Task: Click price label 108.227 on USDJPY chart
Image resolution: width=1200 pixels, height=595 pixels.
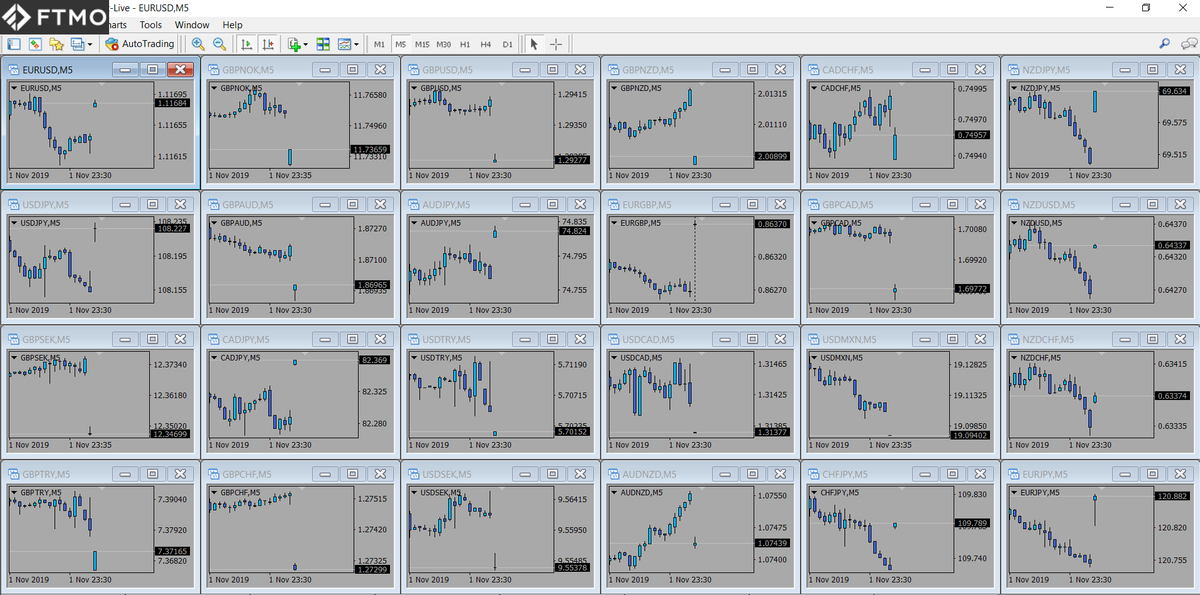Action: (173, 228)
